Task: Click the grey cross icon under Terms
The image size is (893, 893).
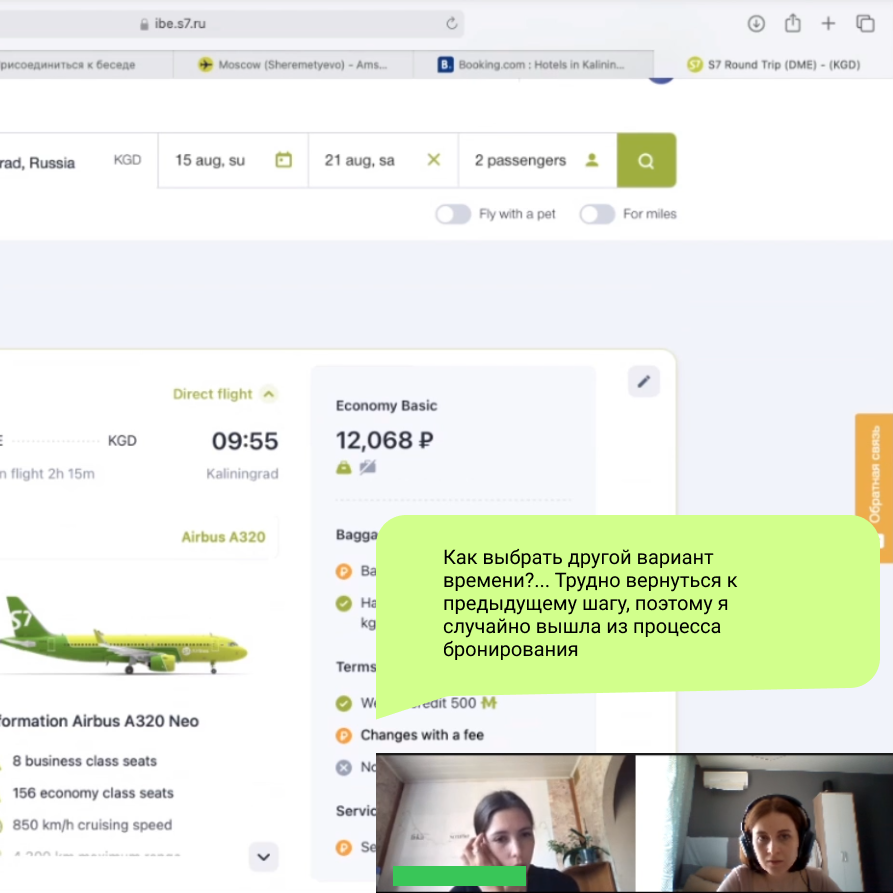Action: (x=343, y=768)
